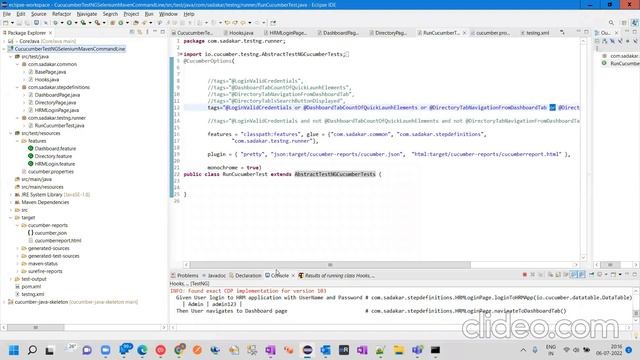Expand the Maven Dependencies node
Image resolution: width=640 pixels, height=360 pixels.
[x=11, y=202]
